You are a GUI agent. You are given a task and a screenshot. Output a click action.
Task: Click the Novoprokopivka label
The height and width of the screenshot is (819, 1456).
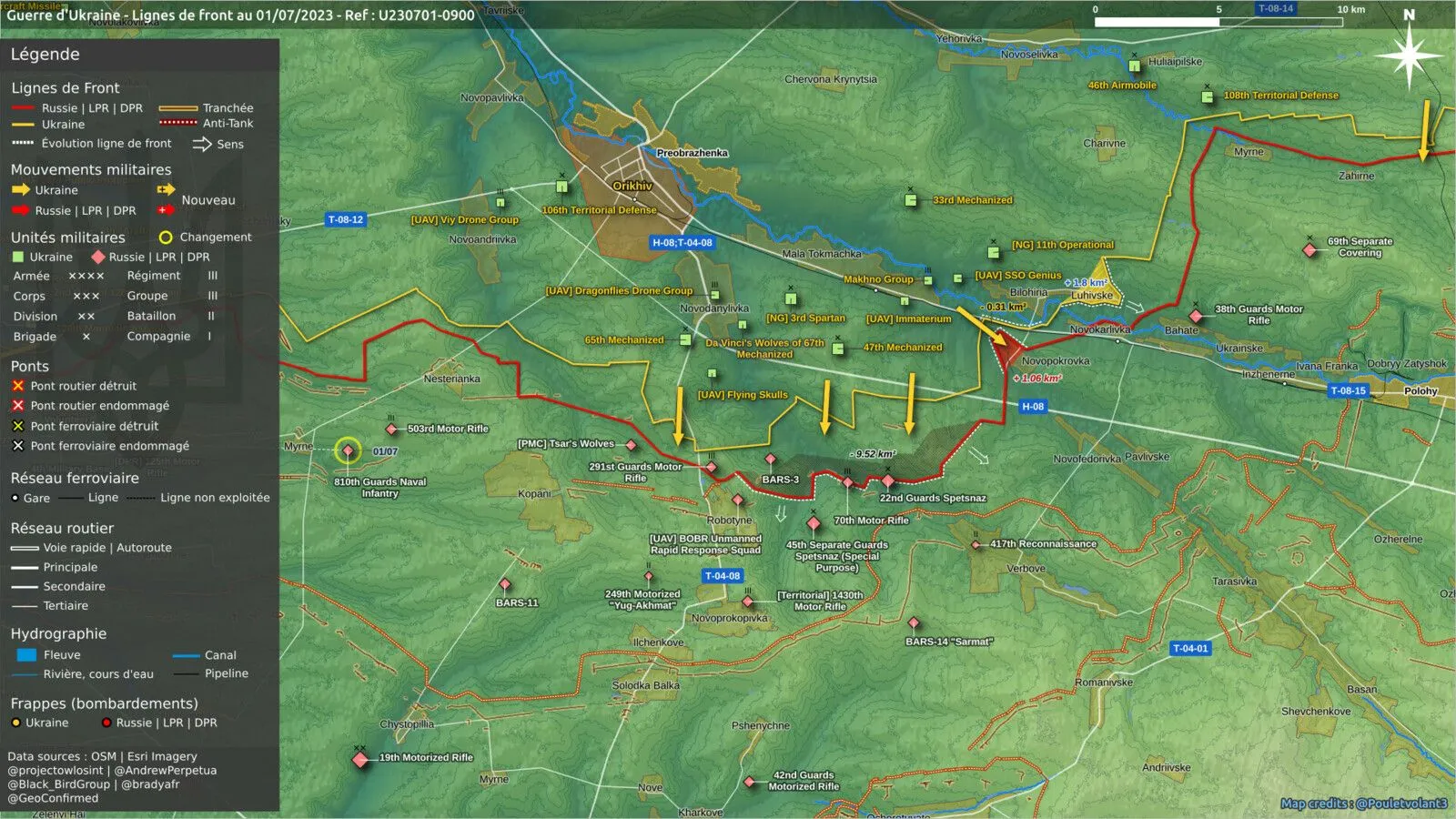729,618
